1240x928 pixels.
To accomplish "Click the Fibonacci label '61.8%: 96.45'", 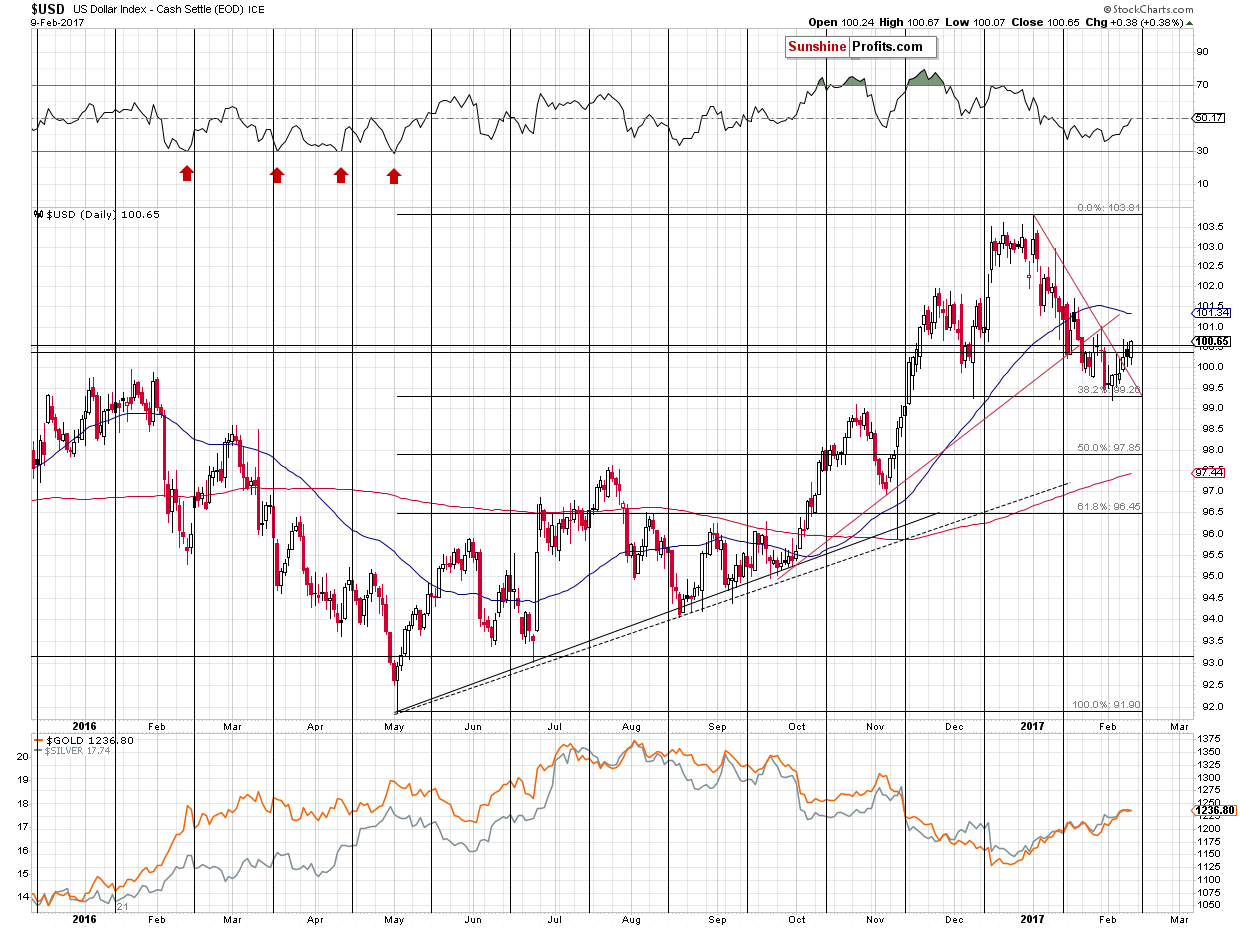I will [1110, 507].
